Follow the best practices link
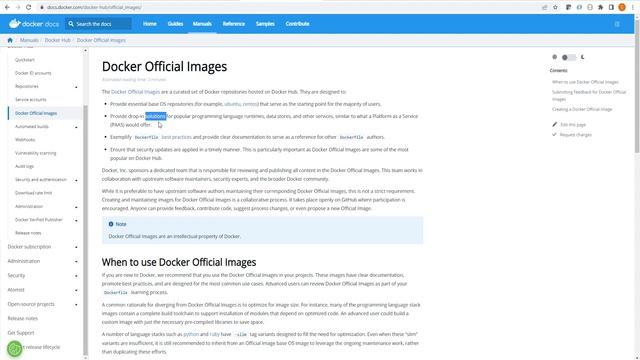 pos(176,137)
